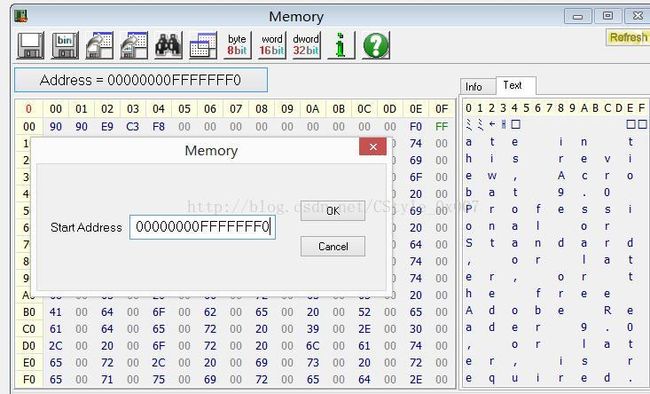Screen dimensions: 650x394
Task: Click capital R in the Text panel
Action: pyautogui.click(x=607, y=310)
